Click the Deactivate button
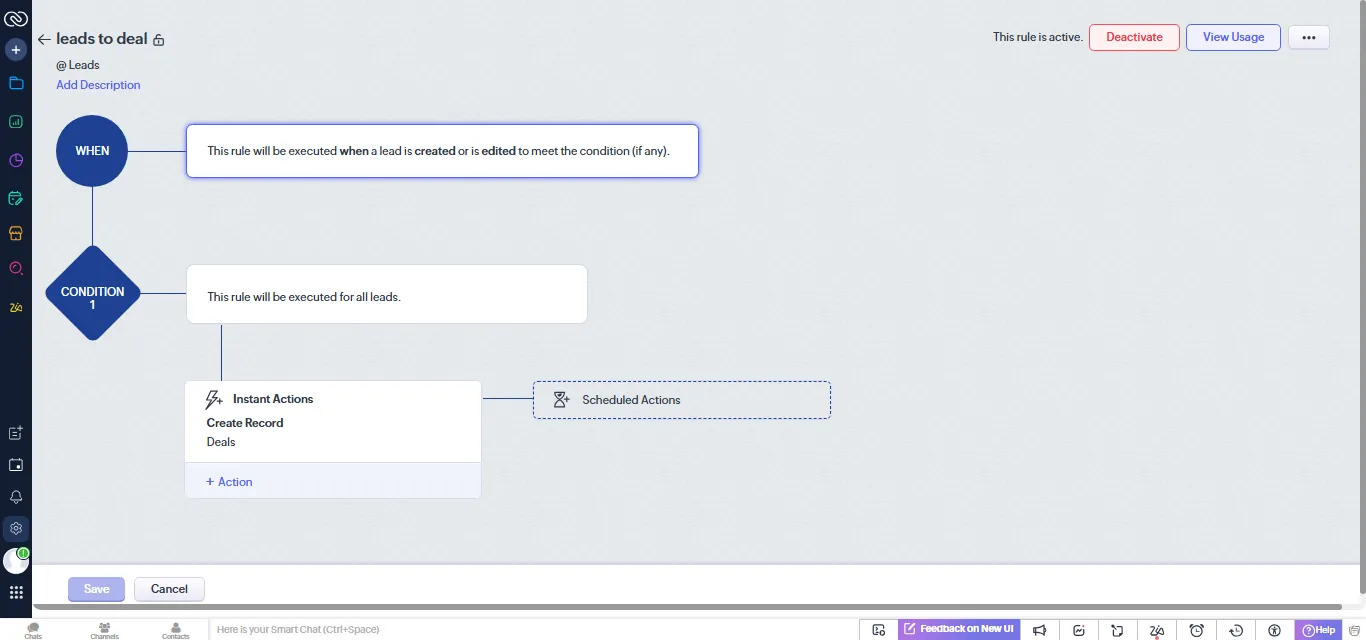Viewport: 1366px width, 640px height. tap(1134, 37)
